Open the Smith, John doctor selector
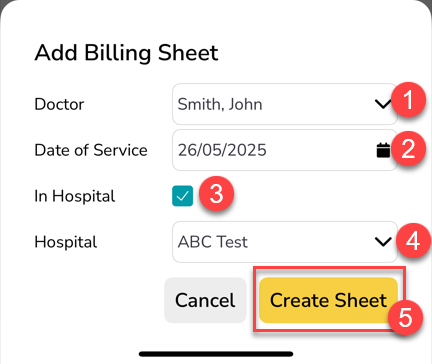Image resolution: width=432 pixels, height=364 pixels. pos(285,104)
